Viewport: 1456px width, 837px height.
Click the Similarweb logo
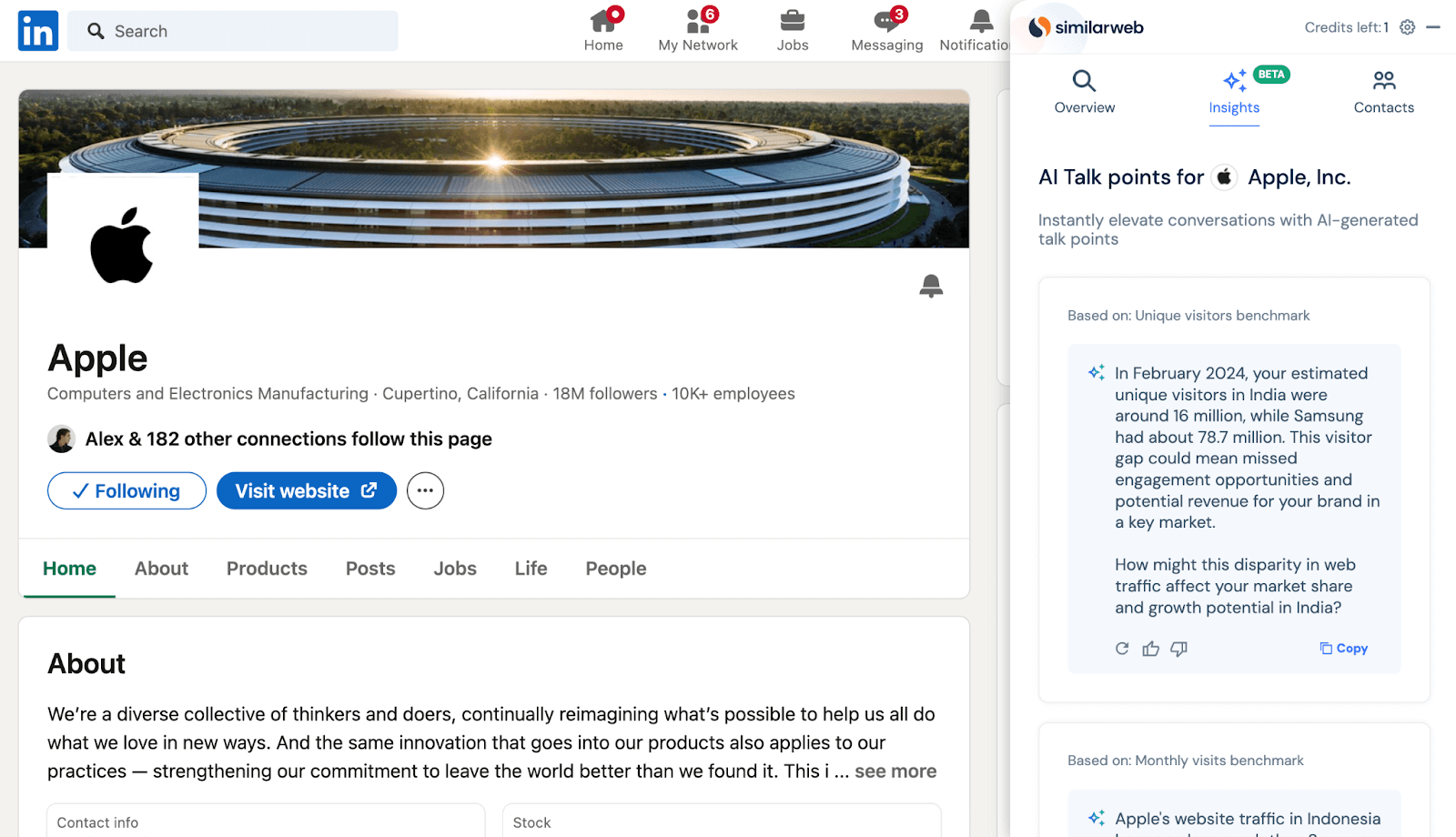point(1086,27)
